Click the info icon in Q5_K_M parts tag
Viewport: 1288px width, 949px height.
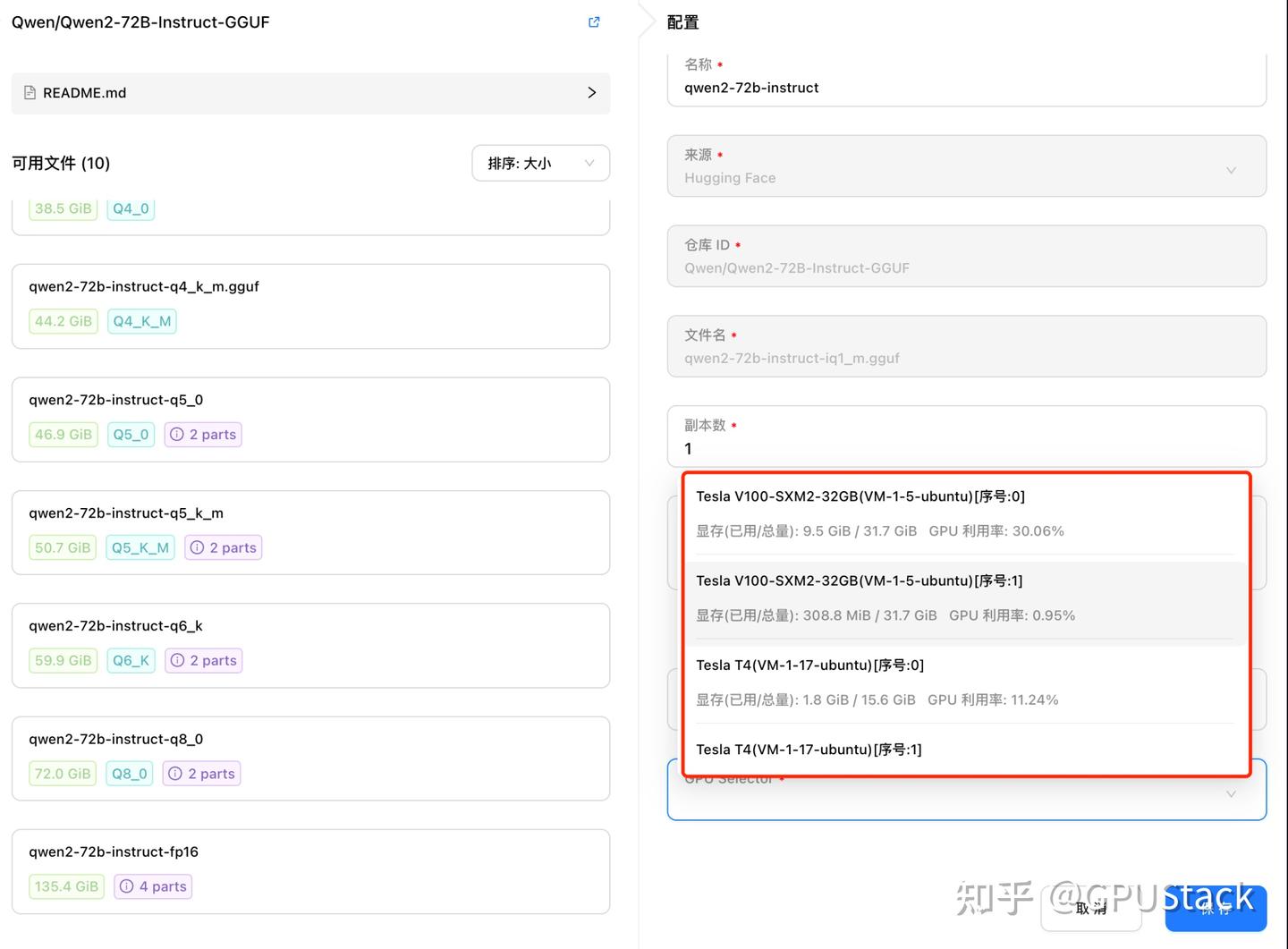[x=197, y=547]
